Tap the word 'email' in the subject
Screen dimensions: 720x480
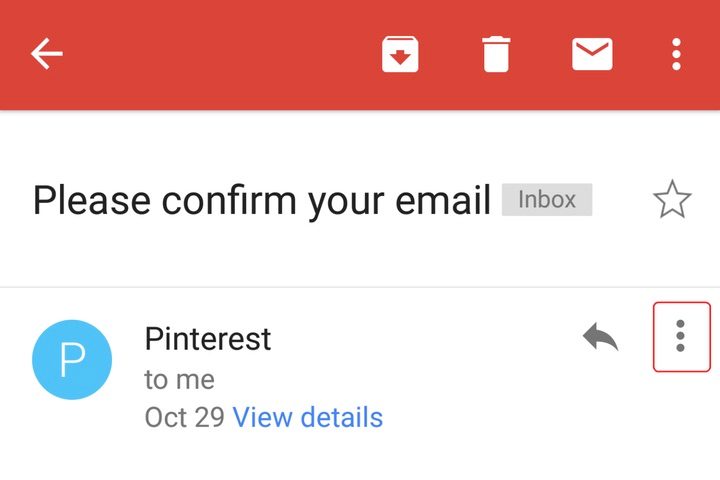440,201
